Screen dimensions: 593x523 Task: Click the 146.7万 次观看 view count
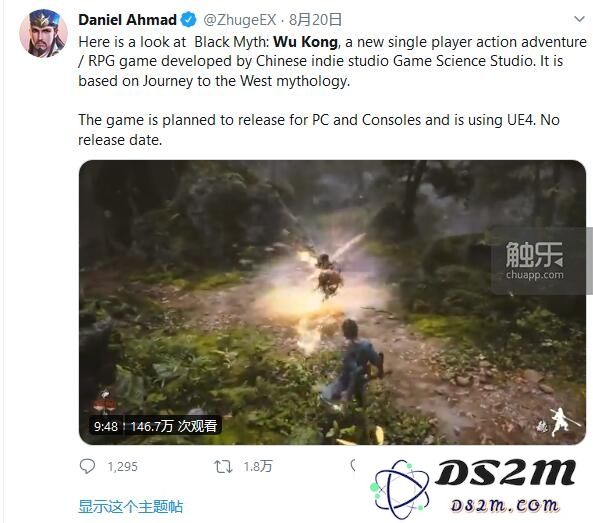click(174, 426)
